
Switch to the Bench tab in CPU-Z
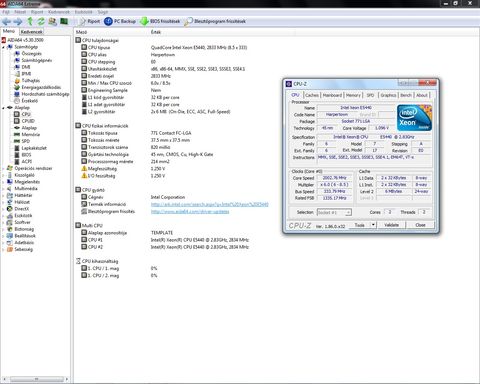[406, 95]
